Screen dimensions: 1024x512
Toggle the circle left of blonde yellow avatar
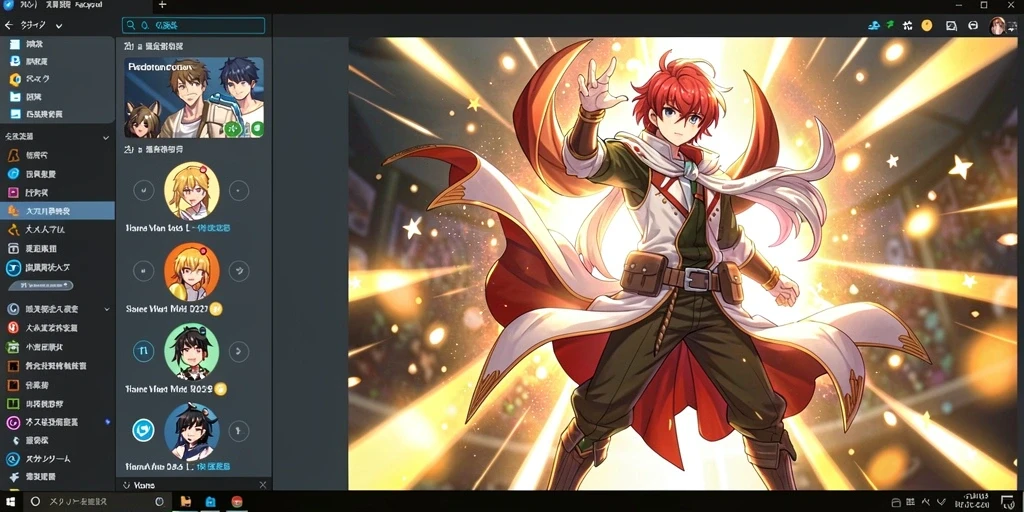pos(144,191)
